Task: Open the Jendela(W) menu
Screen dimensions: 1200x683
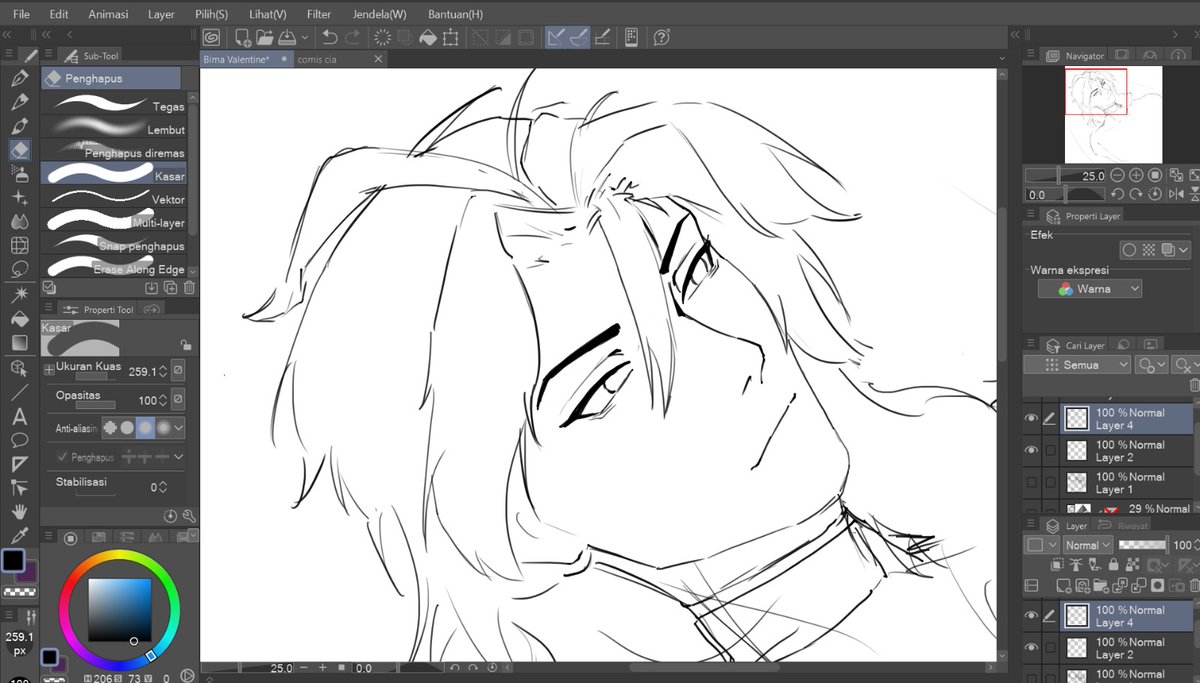Action: [379, 14]
